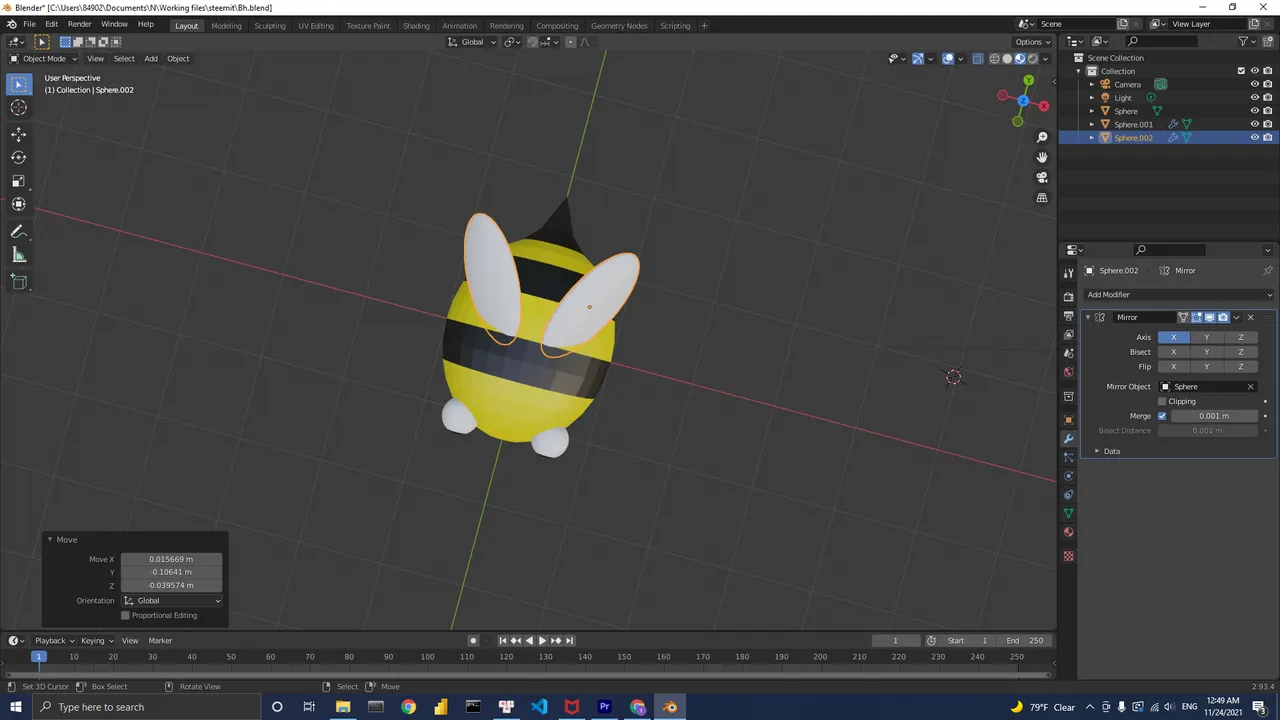
Task: Toggle Flip Z button
Action: click(x=1241, y=367)
